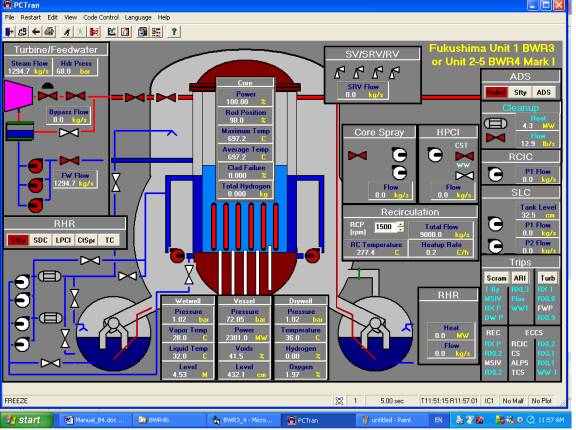Toggle the red ADS Reset button
The width and height of the screenshot is (576, 430).
click(x=496, y=93)
